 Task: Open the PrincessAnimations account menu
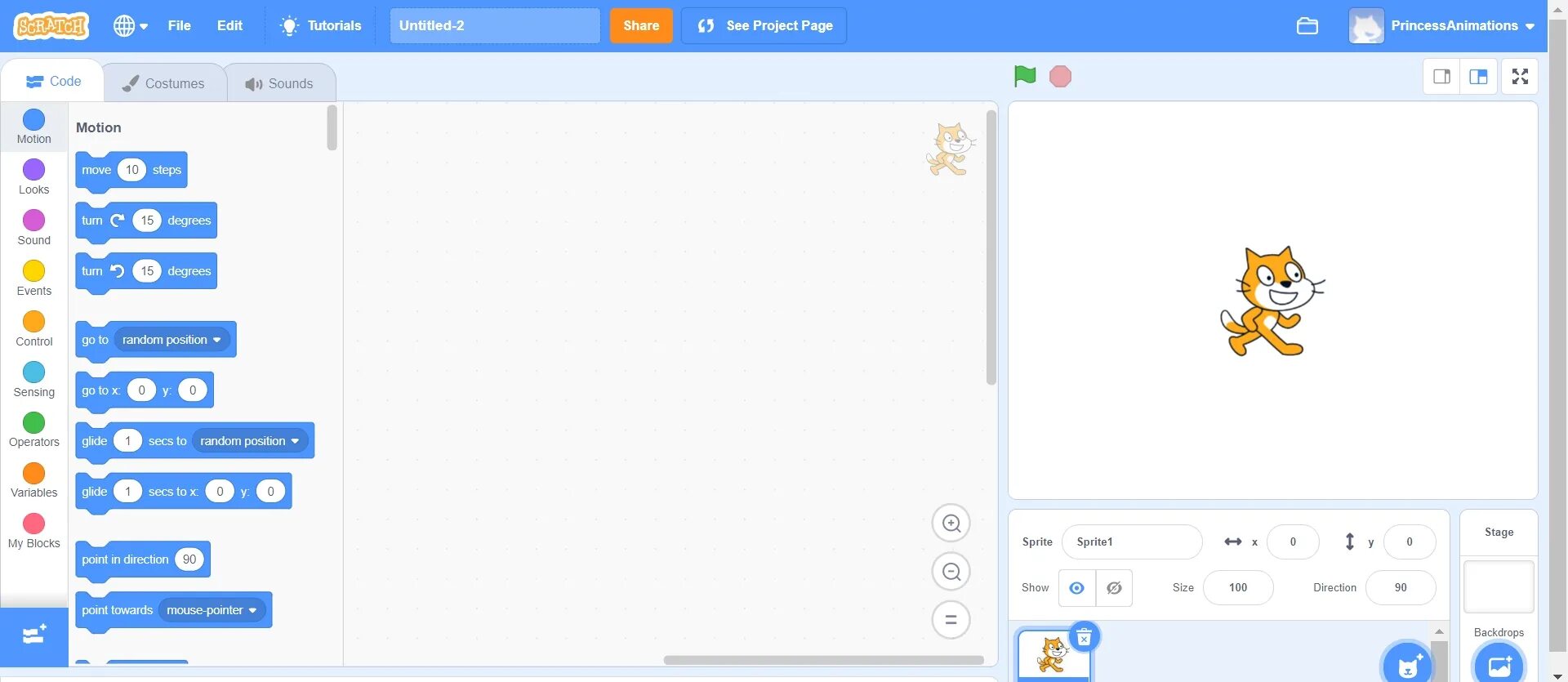(1442, 26)
